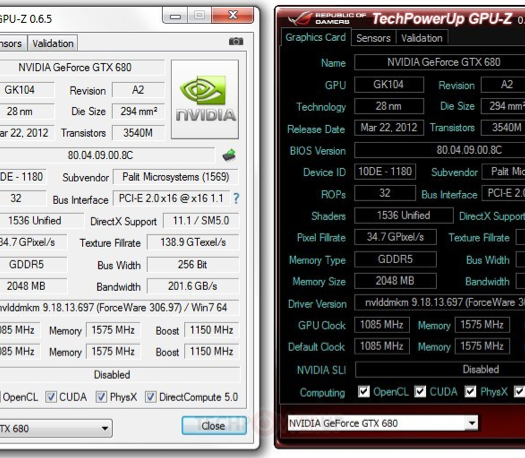Click 1085 MHz in GPU Clock row, ROG window

click(x=382, y=324)
